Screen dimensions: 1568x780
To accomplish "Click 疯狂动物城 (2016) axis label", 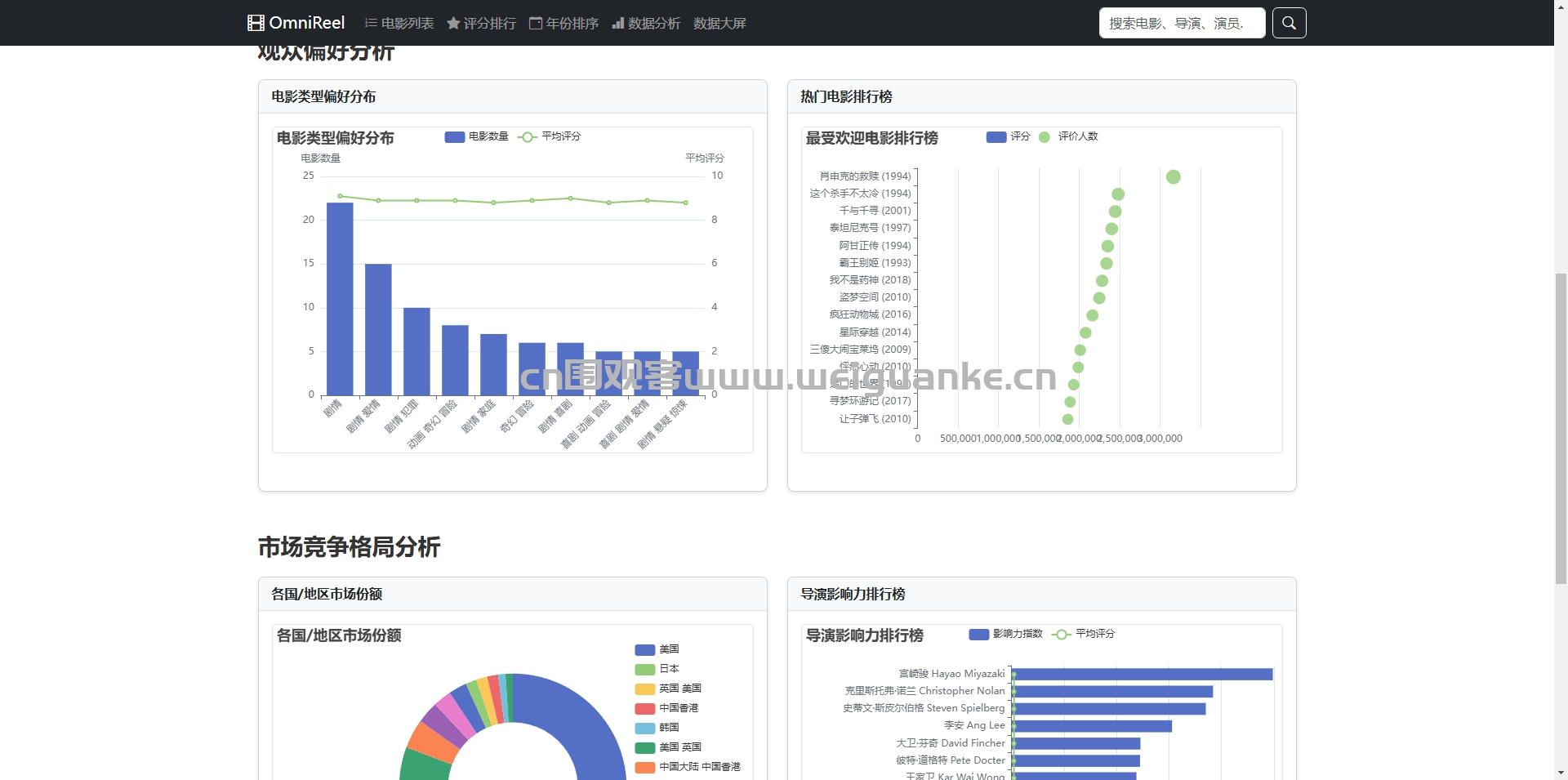I will (x=870, y=314).
